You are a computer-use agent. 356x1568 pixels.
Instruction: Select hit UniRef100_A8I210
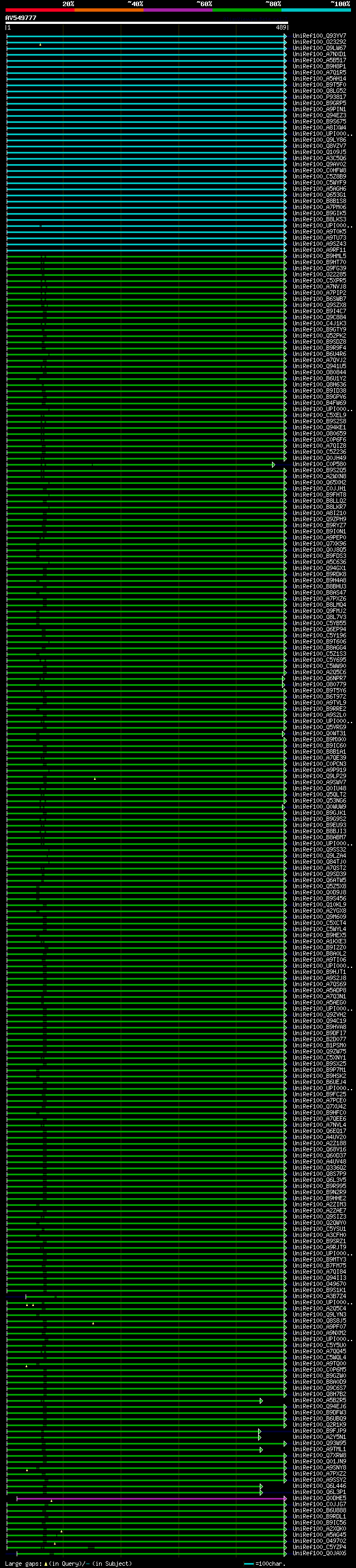319,513
